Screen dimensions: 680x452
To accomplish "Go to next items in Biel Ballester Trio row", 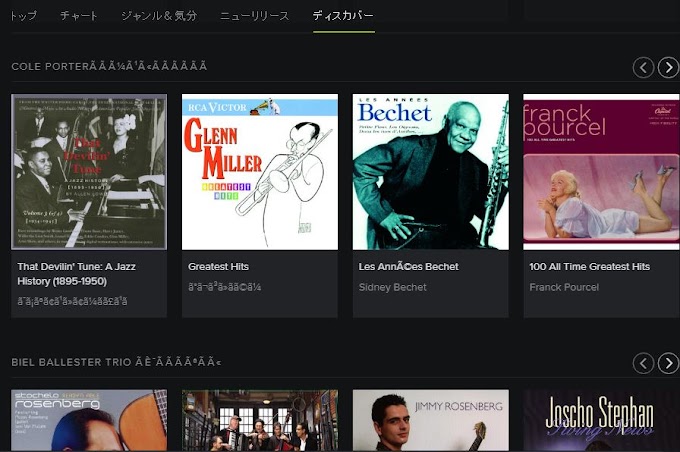I will coord(668,363).
